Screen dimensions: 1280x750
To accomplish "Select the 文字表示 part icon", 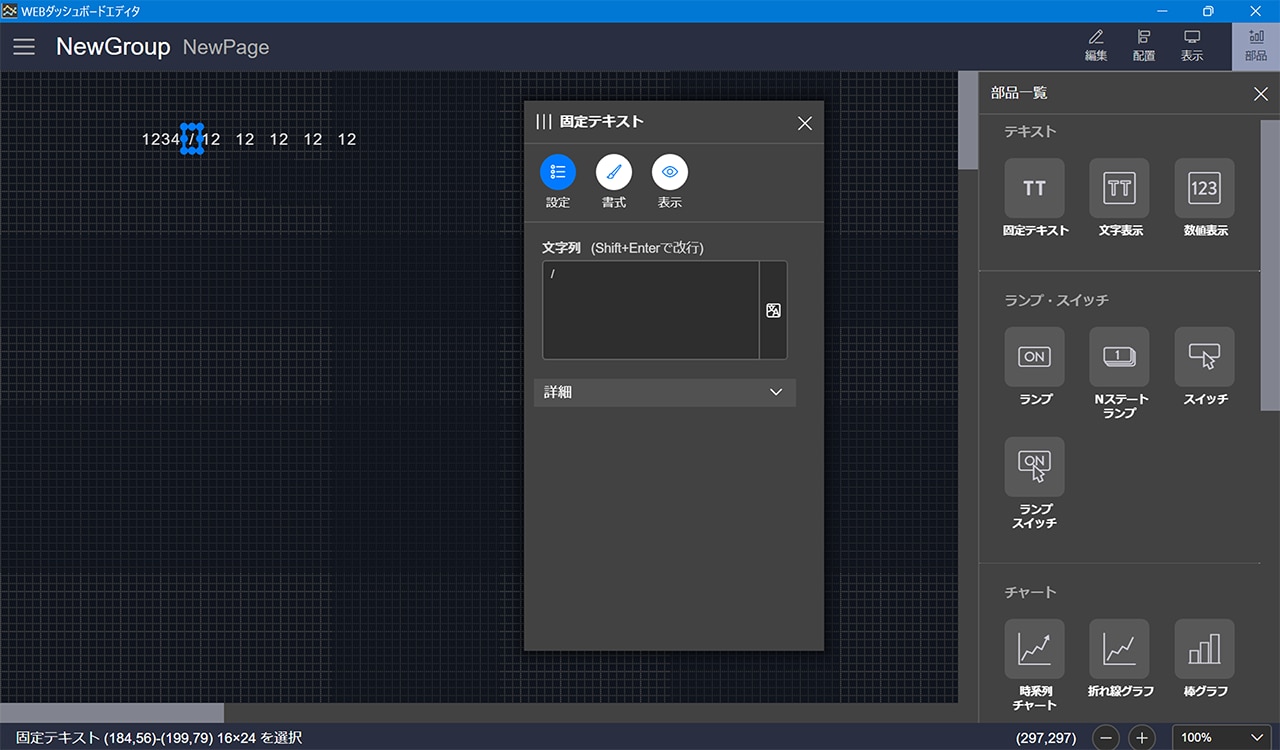I will (1119, 189).
